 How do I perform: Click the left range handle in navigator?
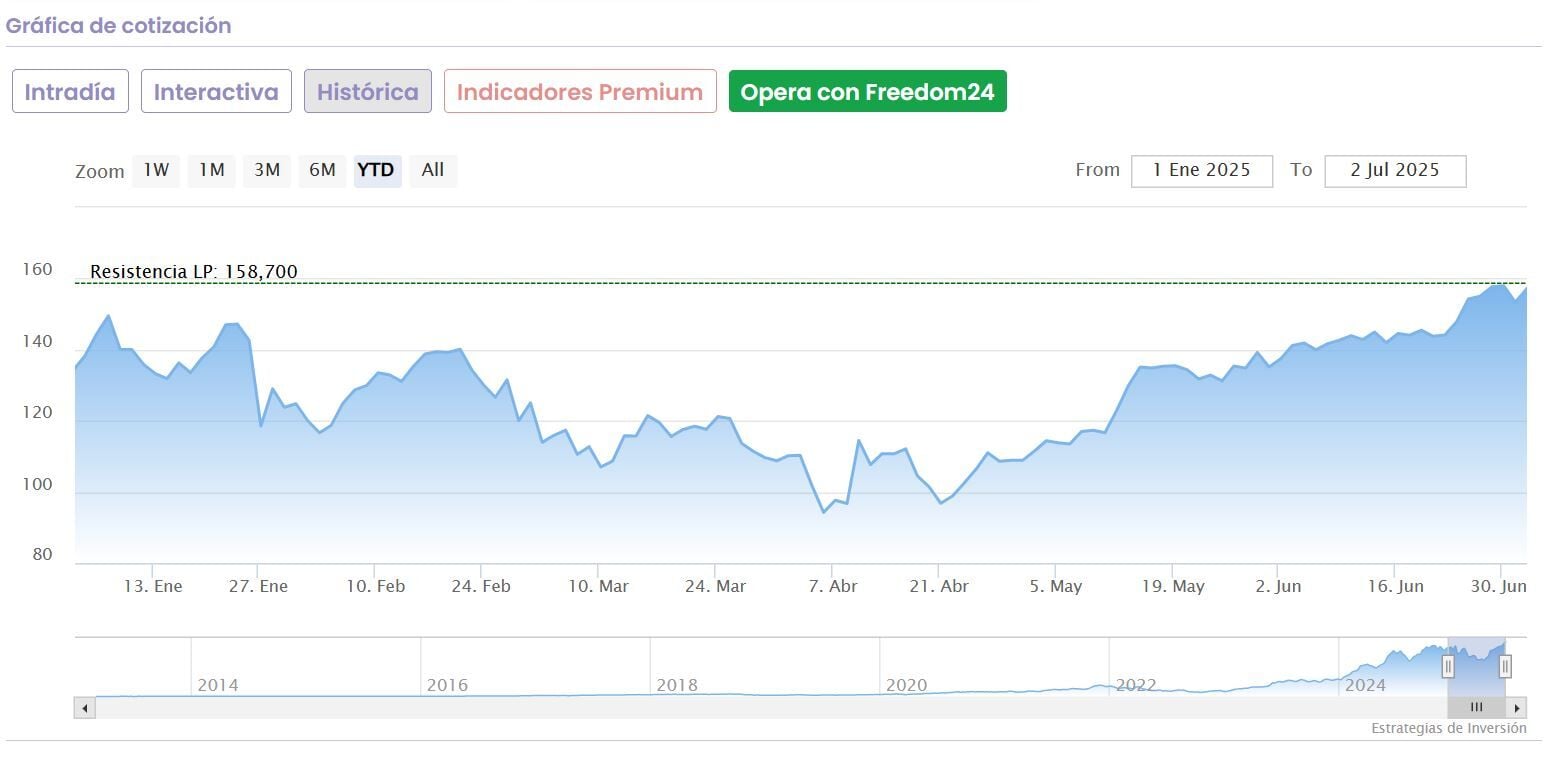1447,665
